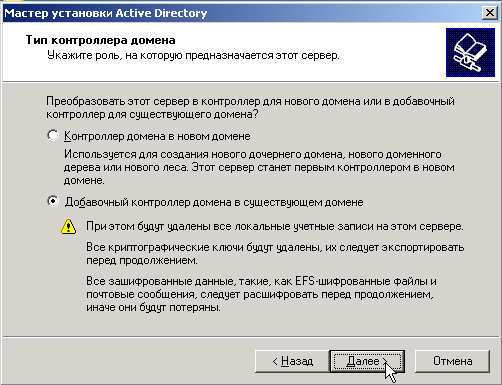Viewport: 502px width, 385px height.
Task: Click the separator line above the buttons
Action: tap(251, 337)
